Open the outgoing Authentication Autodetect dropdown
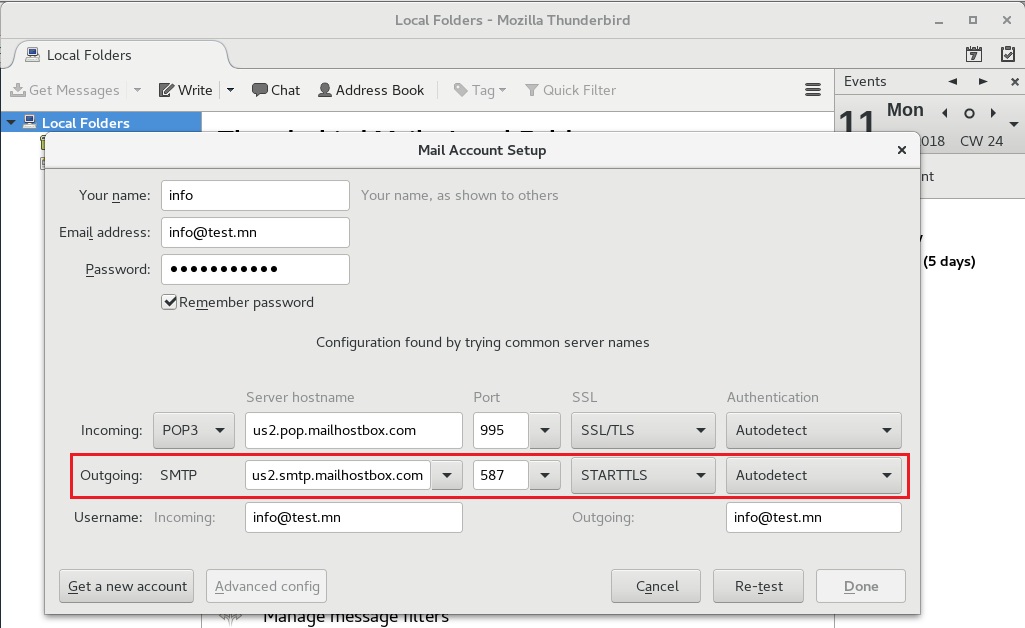 coord(814,475)
